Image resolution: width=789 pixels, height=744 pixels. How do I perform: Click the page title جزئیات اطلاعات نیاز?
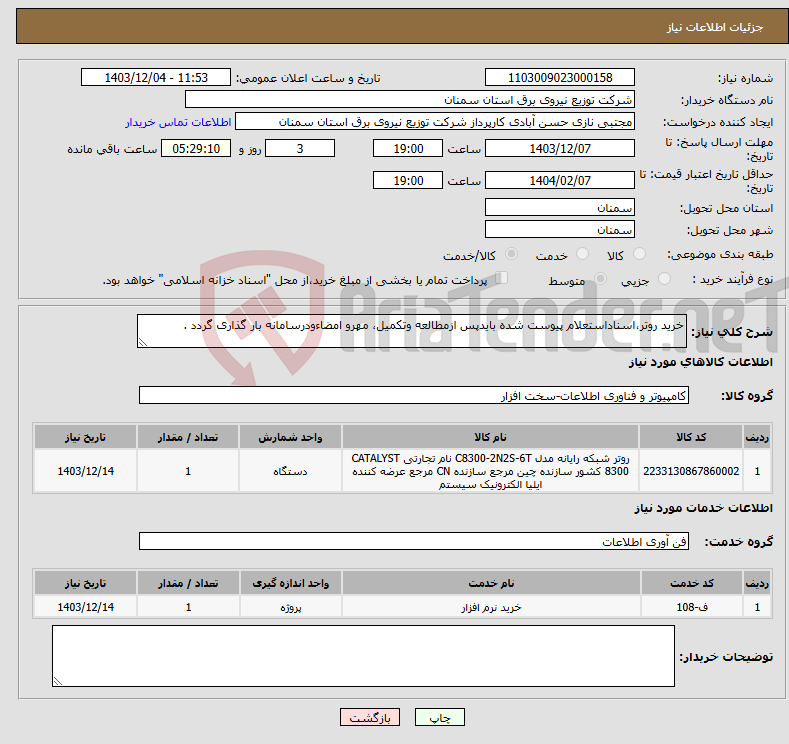(x=715, y=27)
